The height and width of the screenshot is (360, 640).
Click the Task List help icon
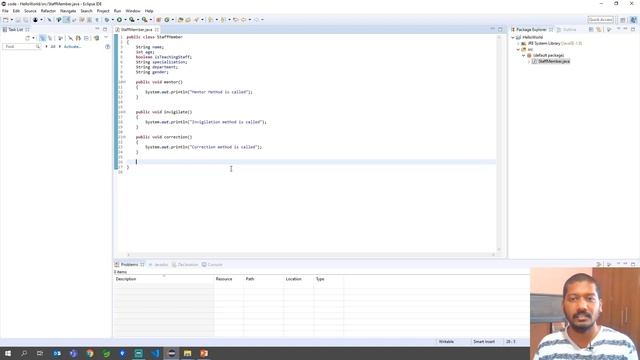pos(107,47)
